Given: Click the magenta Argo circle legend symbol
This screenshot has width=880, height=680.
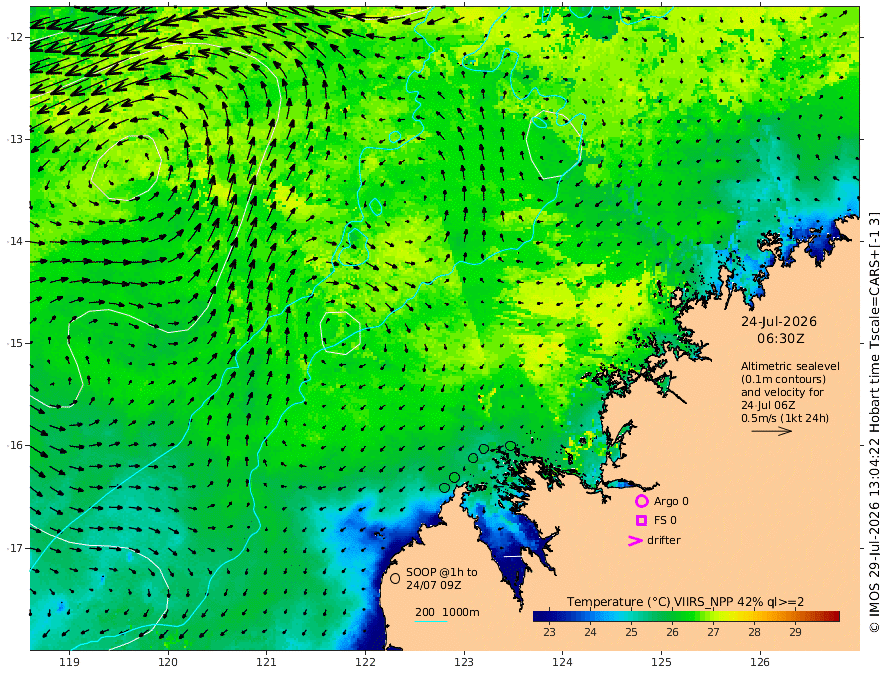Looking at the screenshot, I should coord(641,501).
